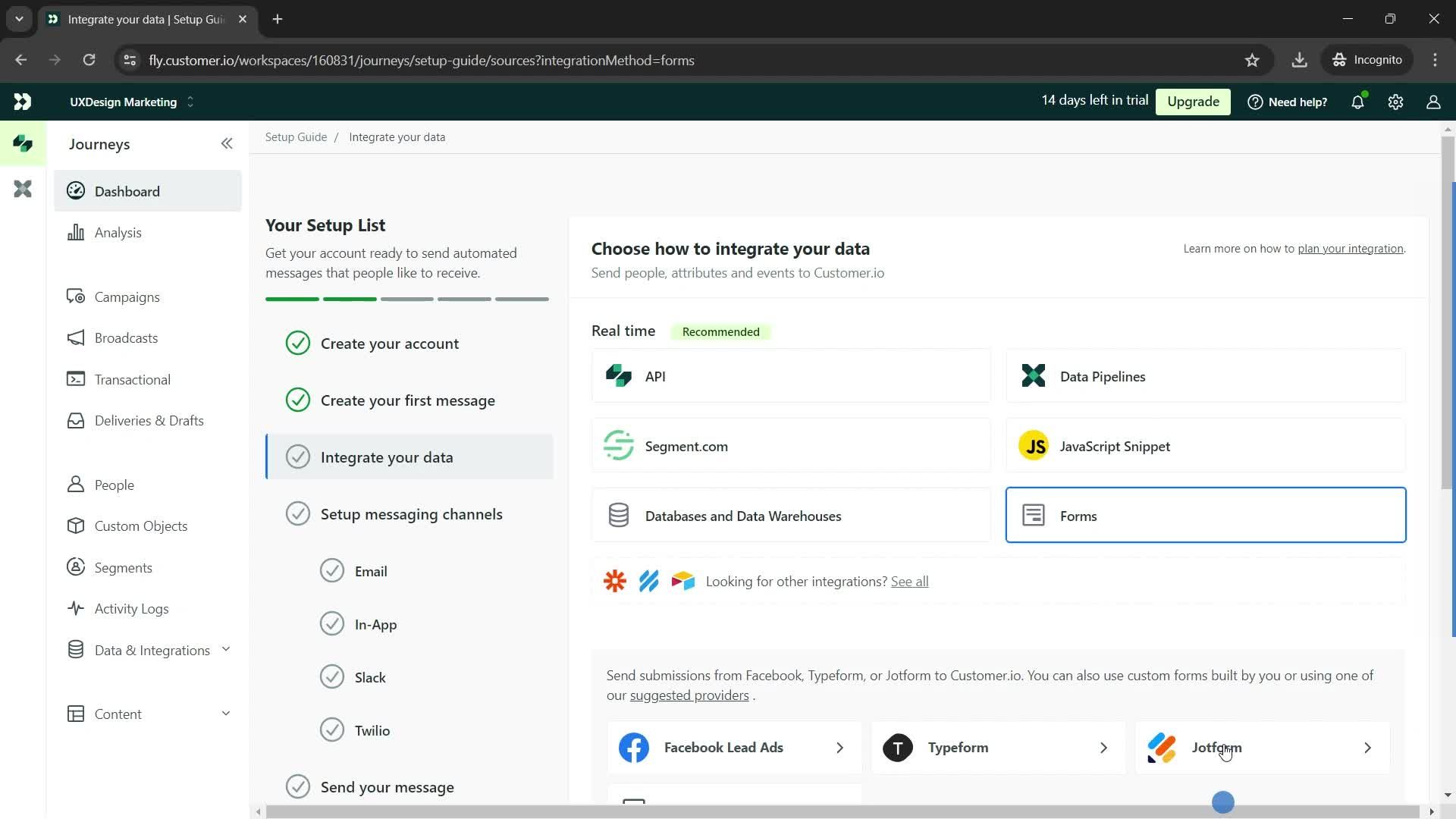Select the Broadcasts menu item

pos(125,337)
